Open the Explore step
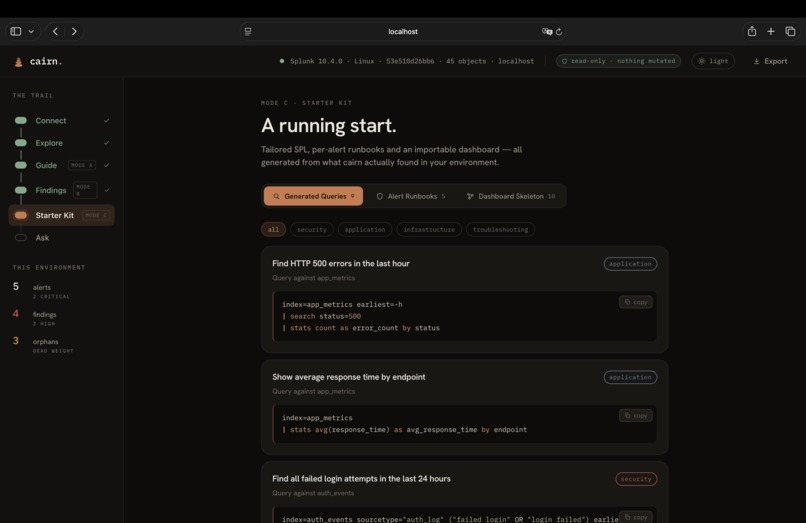Viewport: 806px width, 523px height. click(x=61, y=143)
